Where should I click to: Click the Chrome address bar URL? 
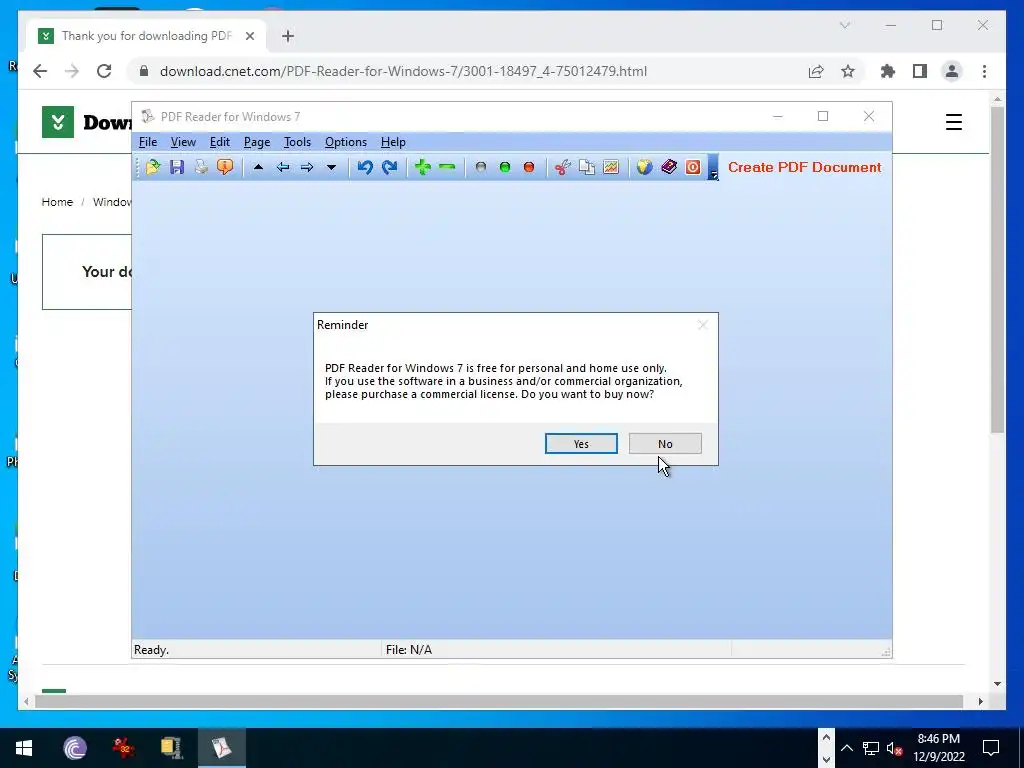pos(403,71)
